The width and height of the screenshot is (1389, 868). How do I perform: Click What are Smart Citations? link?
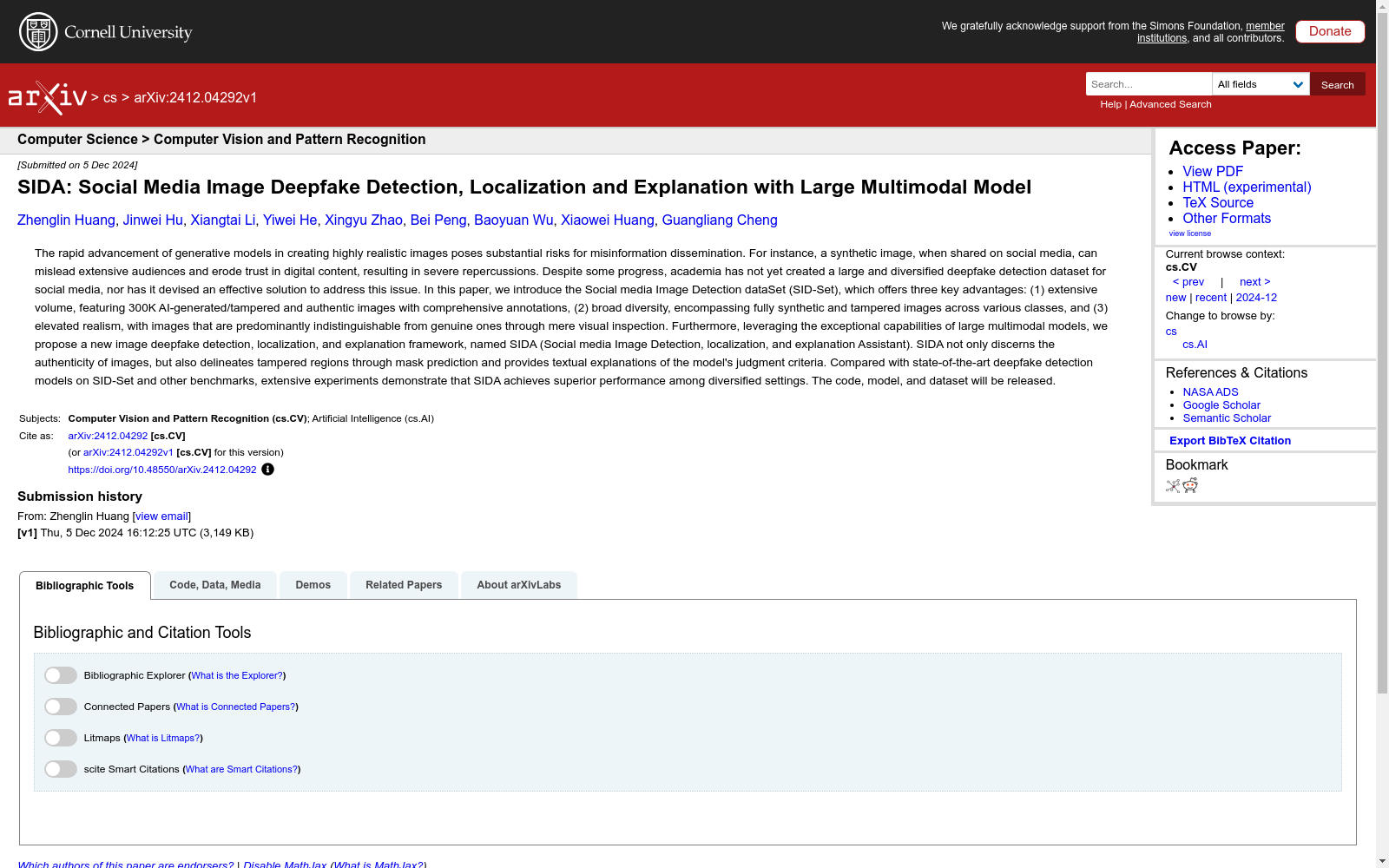point(242,769)
